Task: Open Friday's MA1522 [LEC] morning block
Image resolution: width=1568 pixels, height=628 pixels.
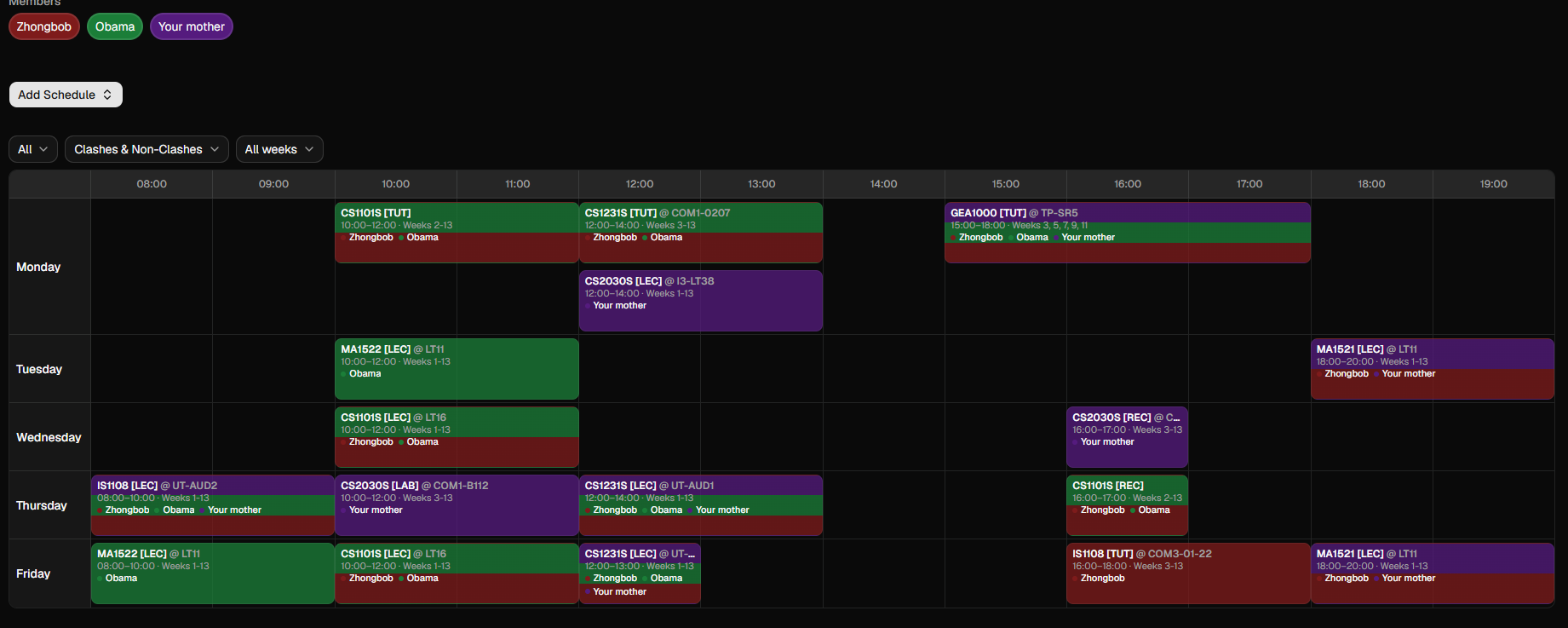Action: coord(213,573)
